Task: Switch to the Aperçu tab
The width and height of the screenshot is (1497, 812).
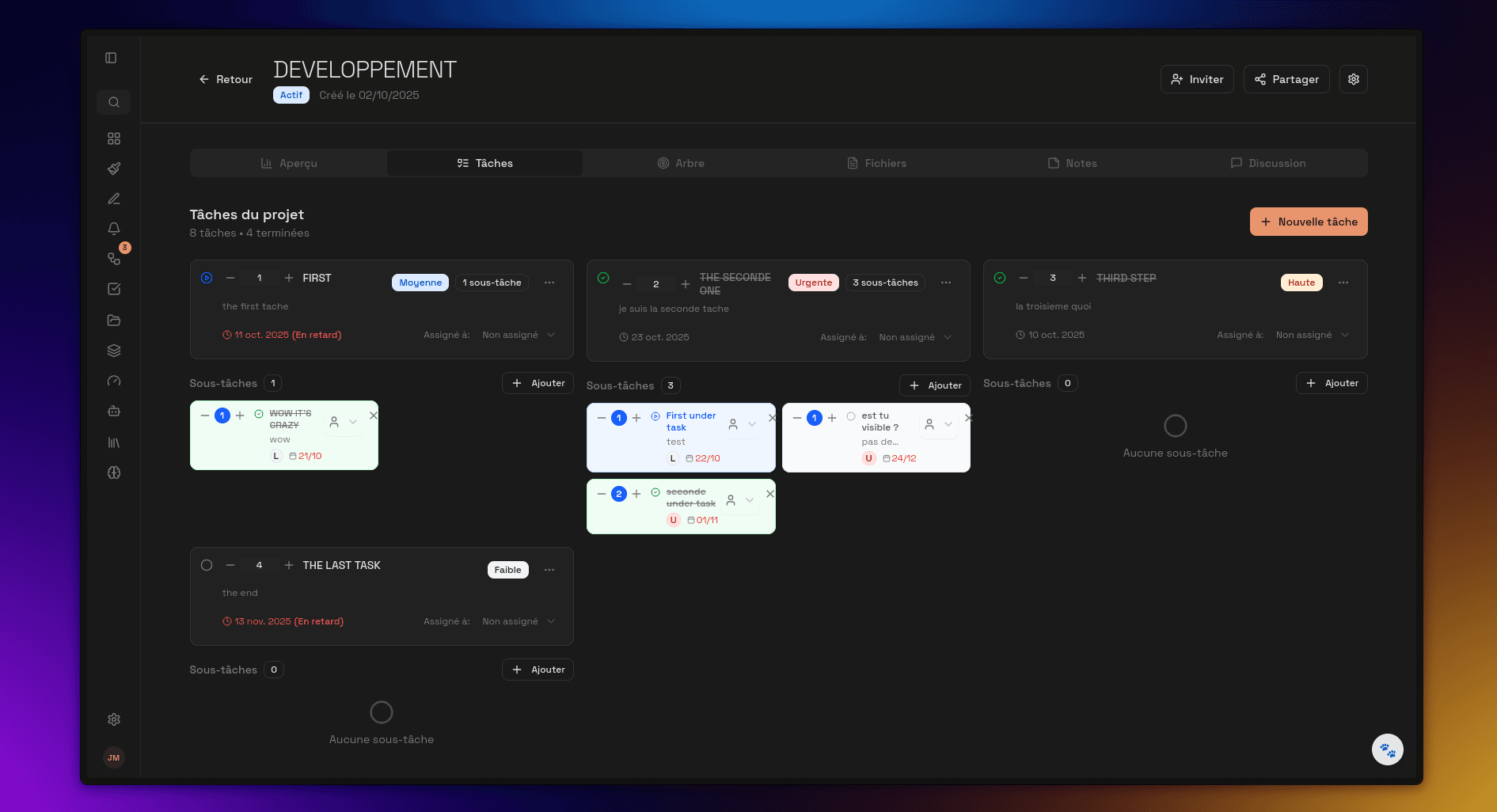Action: 289,163
